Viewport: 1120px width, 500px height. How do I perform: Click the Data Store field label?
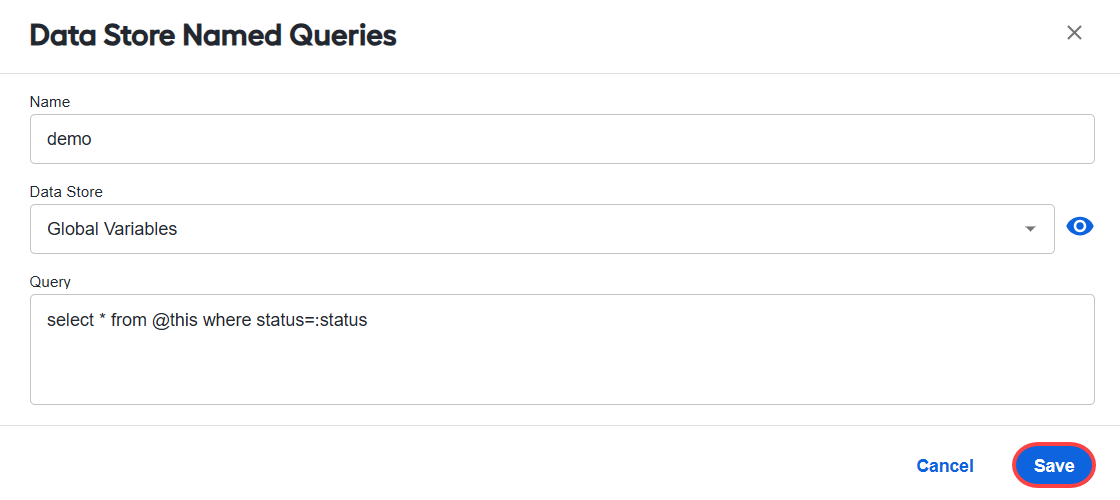tap(66, 192)
